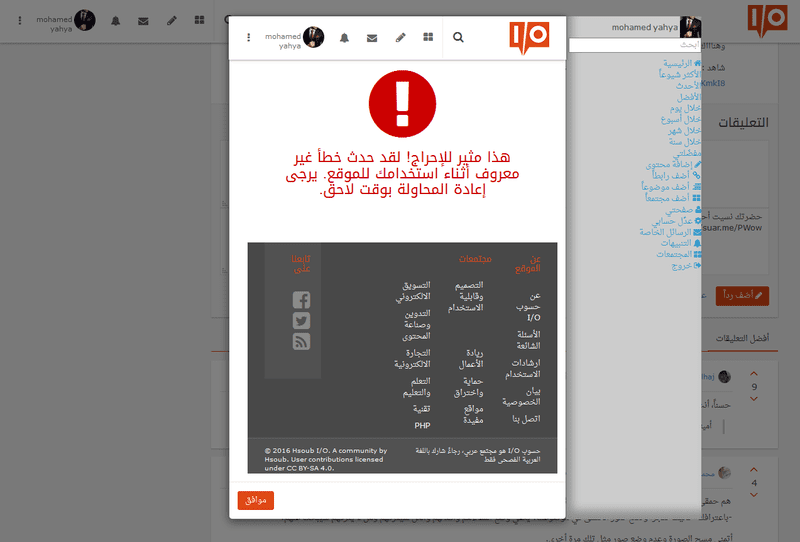Open the بيان الخصوصية footer link
The width and height of the screenshot is (800, 542).
pyautogui.click(x=521, y=397)
